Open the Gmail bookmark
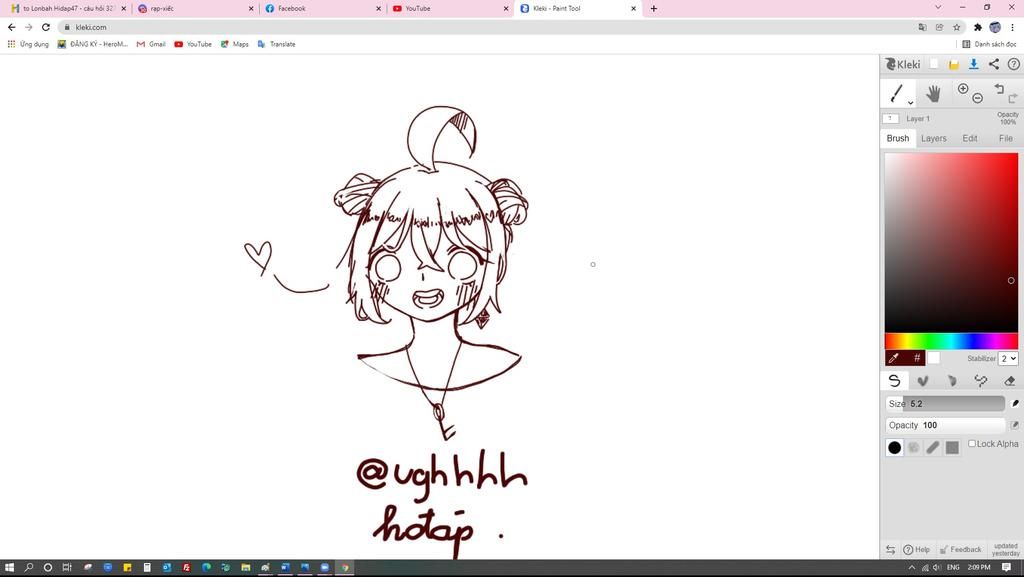The image size is (1024, 577). [151, 44]
